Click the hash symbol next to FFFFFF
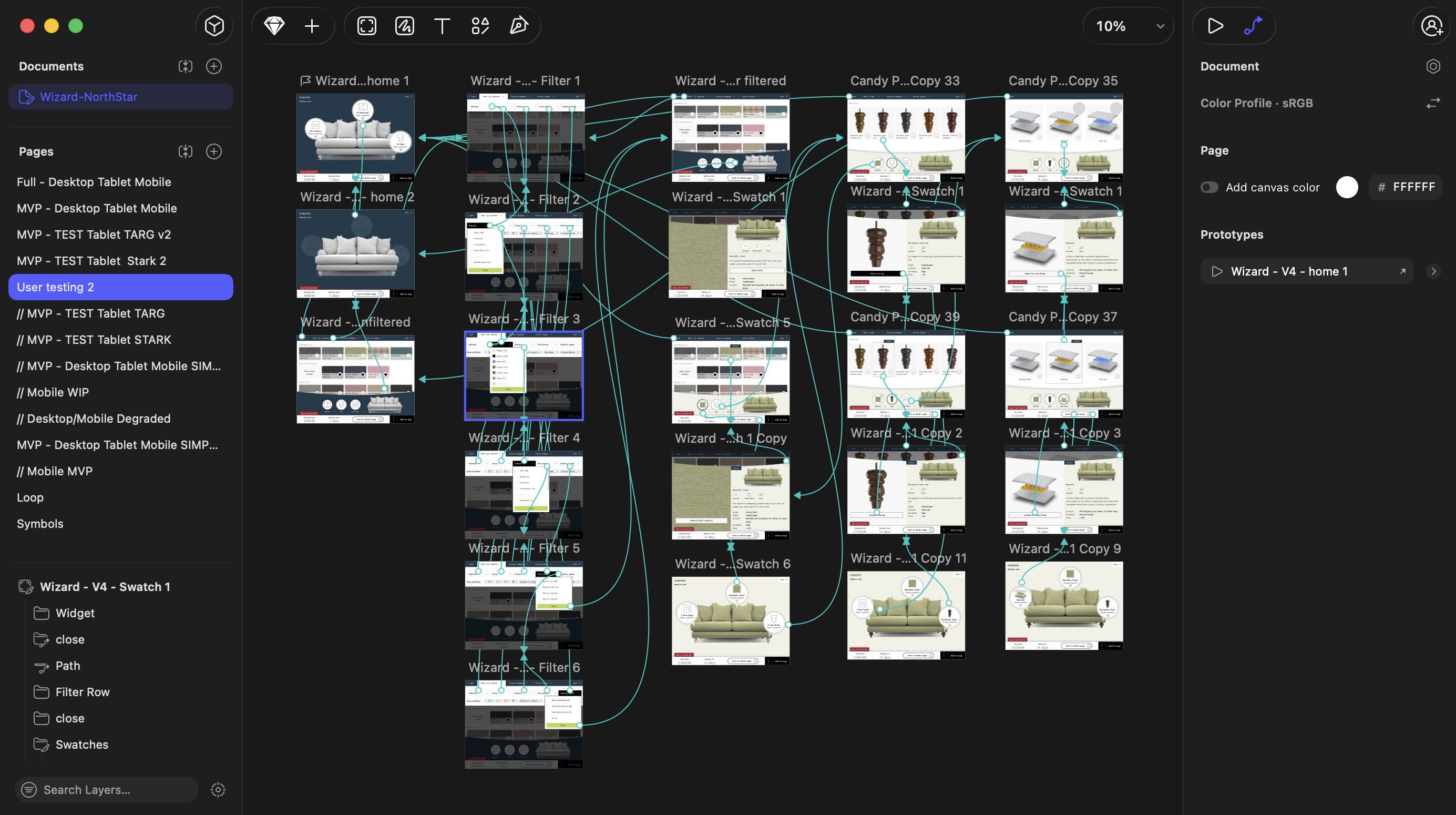This screenshot has height=815, width=1456. [1381, 187]
